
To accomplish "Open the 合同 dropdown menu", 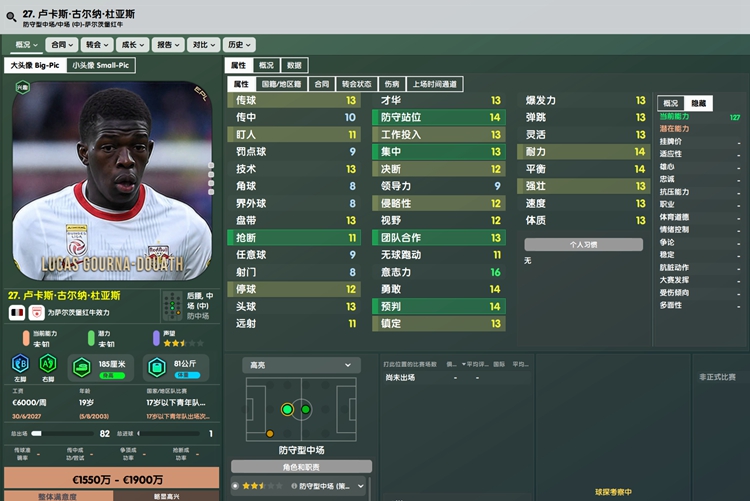I will (62, 45).
